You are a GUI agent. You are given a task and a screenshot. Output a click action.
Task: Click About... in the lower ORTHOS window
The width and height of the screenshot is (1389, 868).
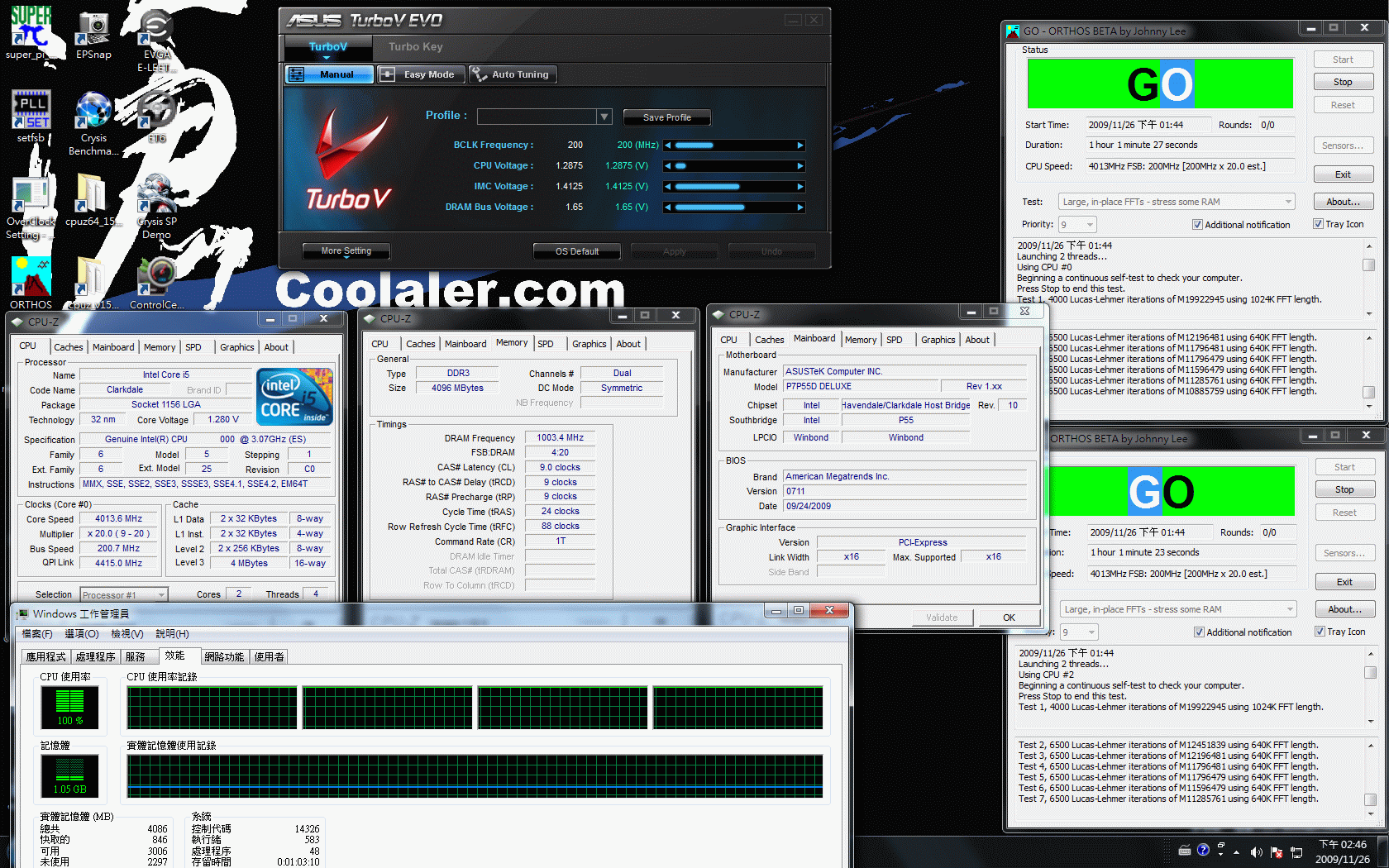(1344, 609)
